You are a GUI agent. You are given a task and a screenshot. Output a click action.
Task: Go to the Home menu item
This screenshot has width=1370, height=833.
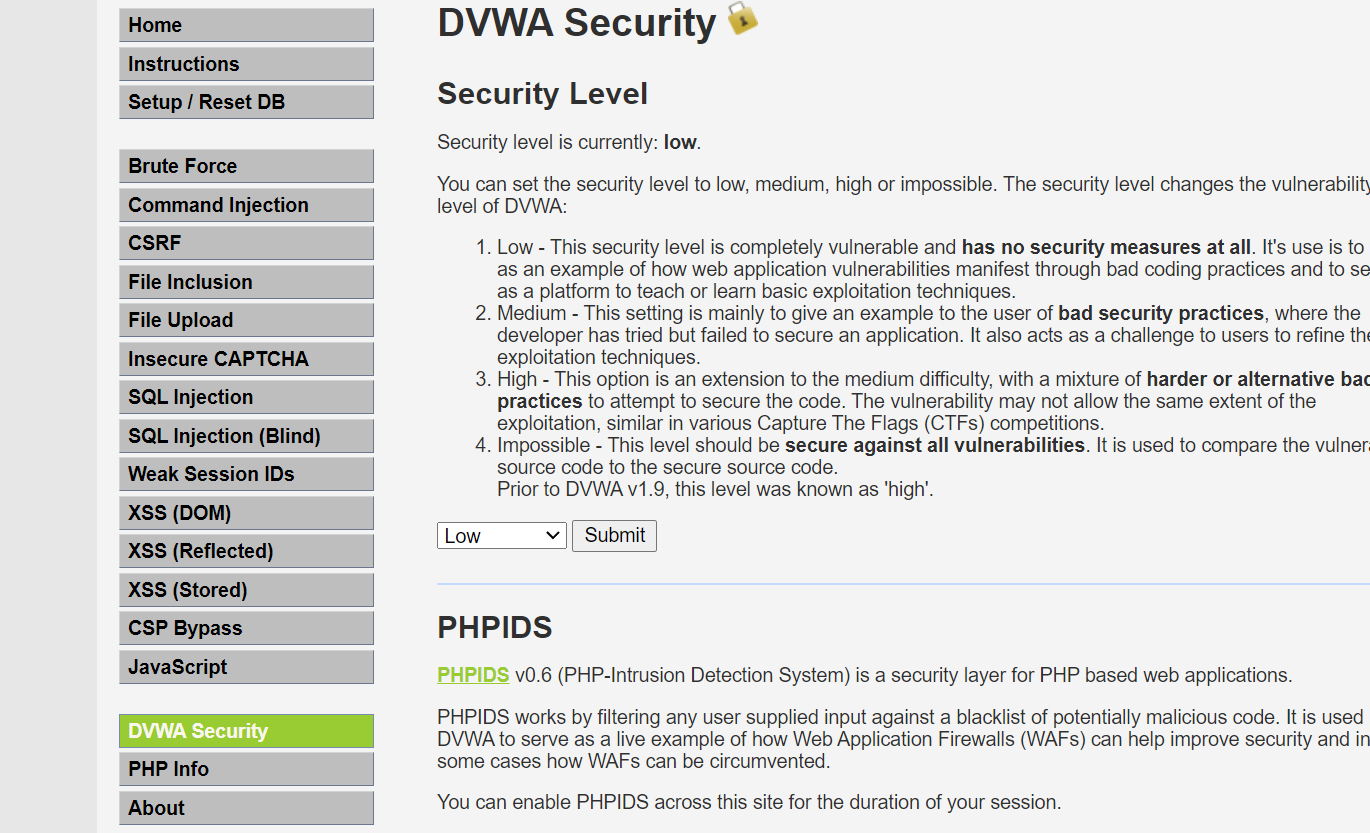(246, 25)
